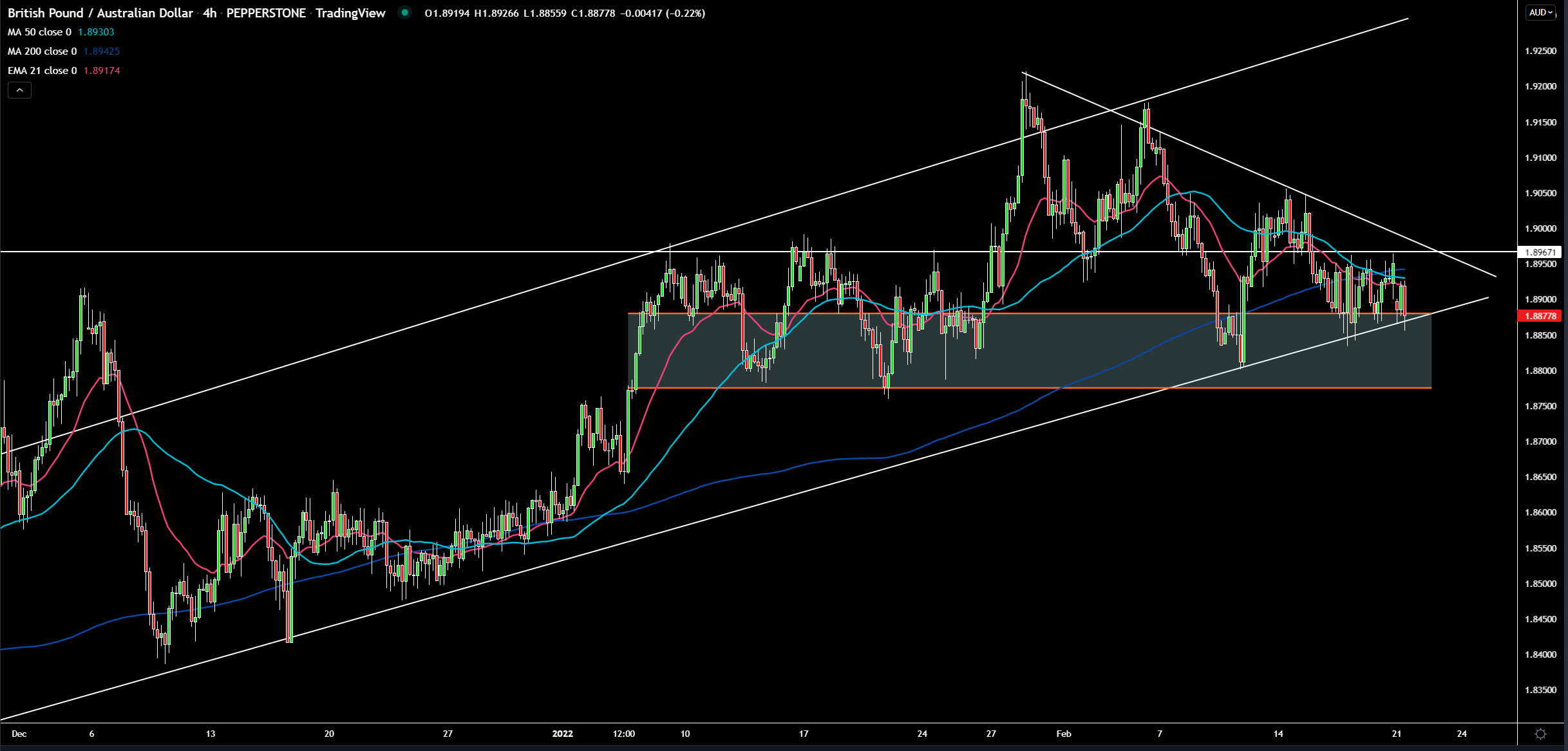Viewport: 1568px width, 751px height.
Task: Click 1.92500 on the price axis
Action: 1541,51
